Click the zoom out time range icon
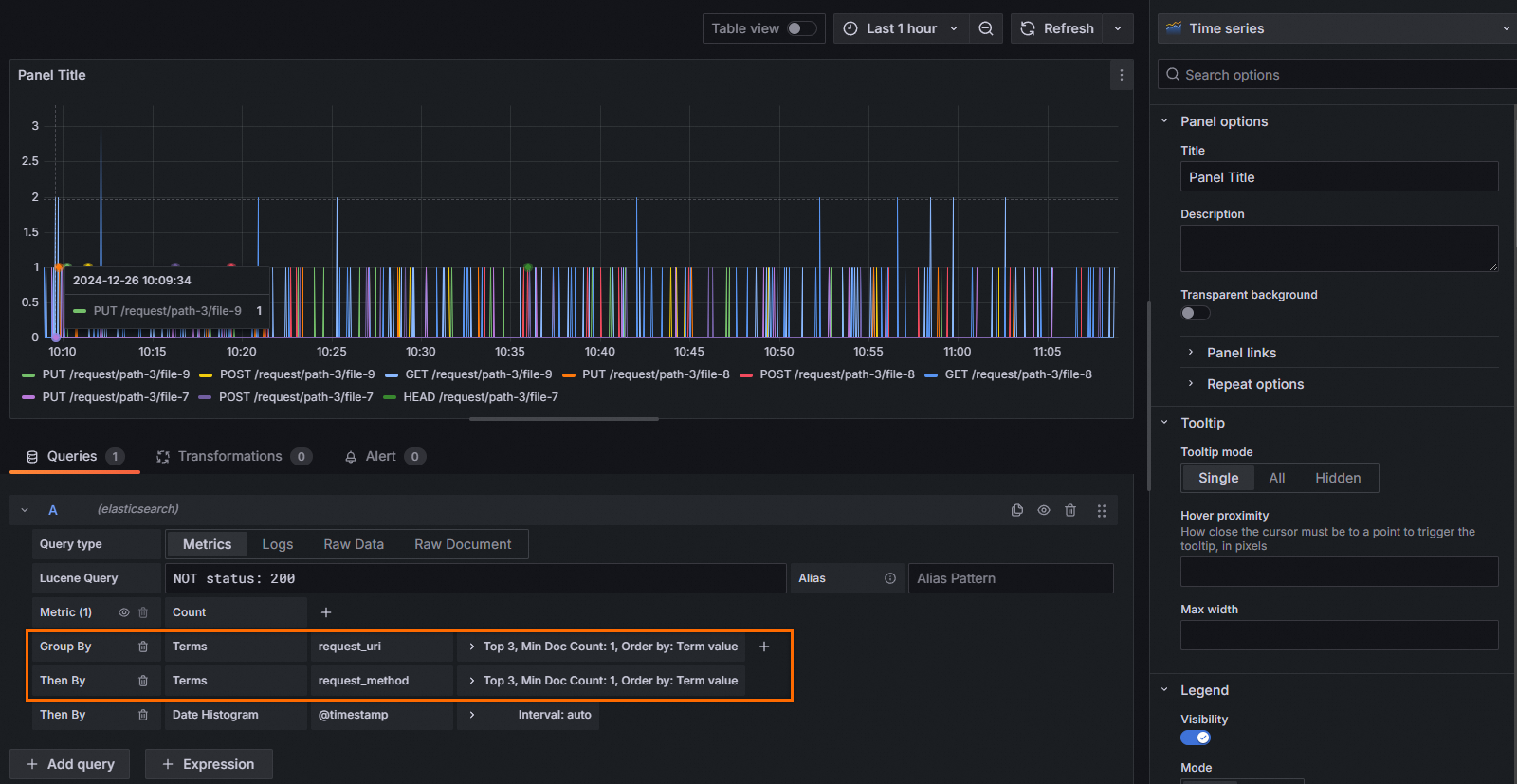This screenshot has width=1517, height=784. (x=986, y=28)
